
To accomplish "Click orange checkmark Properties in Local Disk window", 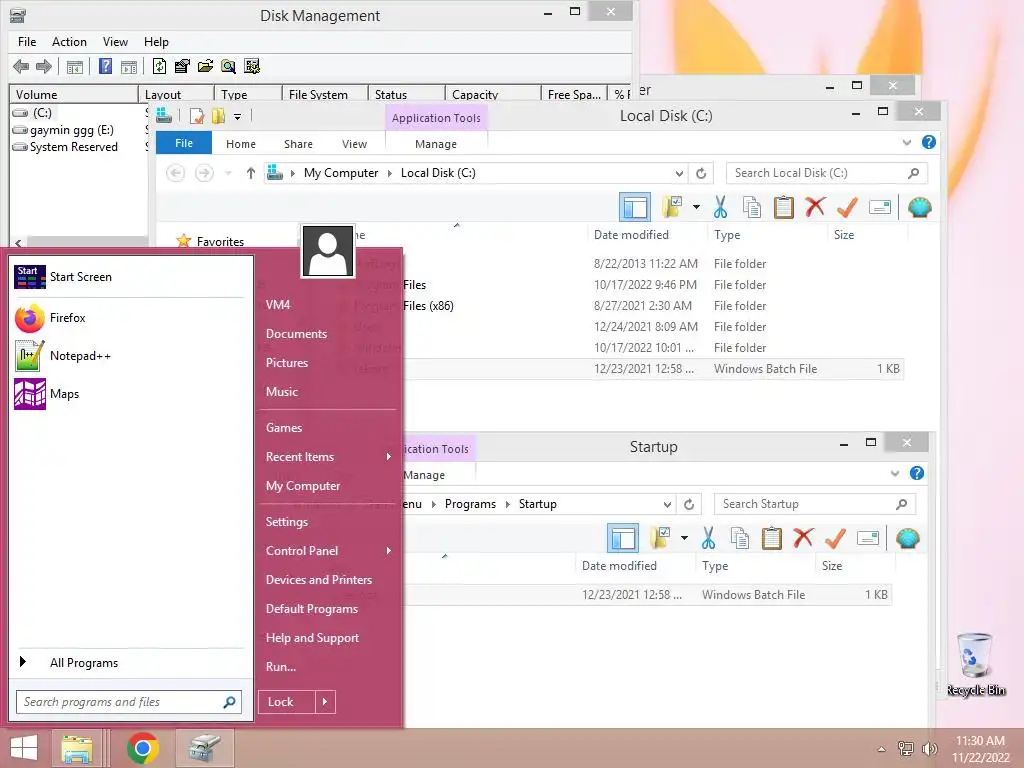I will pos(847,208).
